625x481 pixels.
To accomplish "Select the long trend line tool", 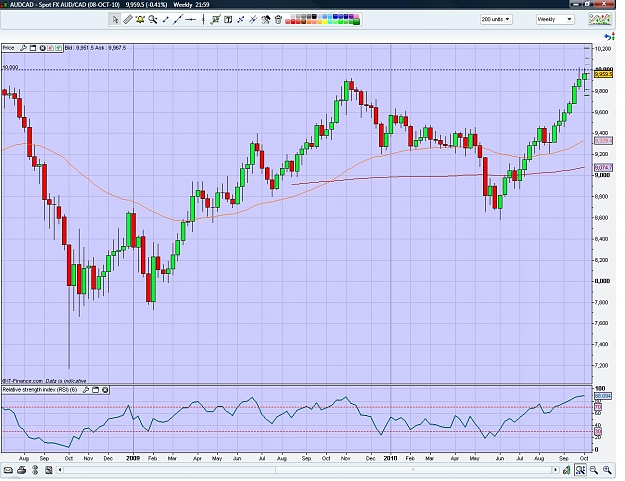I will pyautogui.click(x=178, y=19).
